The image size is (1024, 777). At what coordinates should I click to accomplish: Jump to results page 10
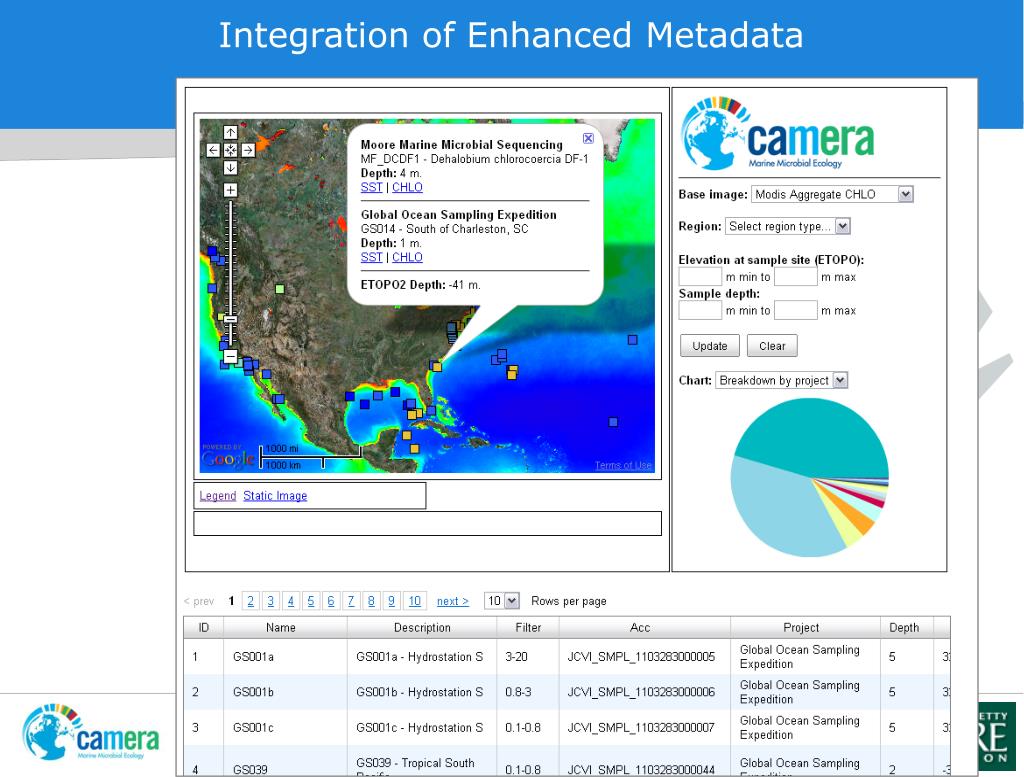pos(414,601)
